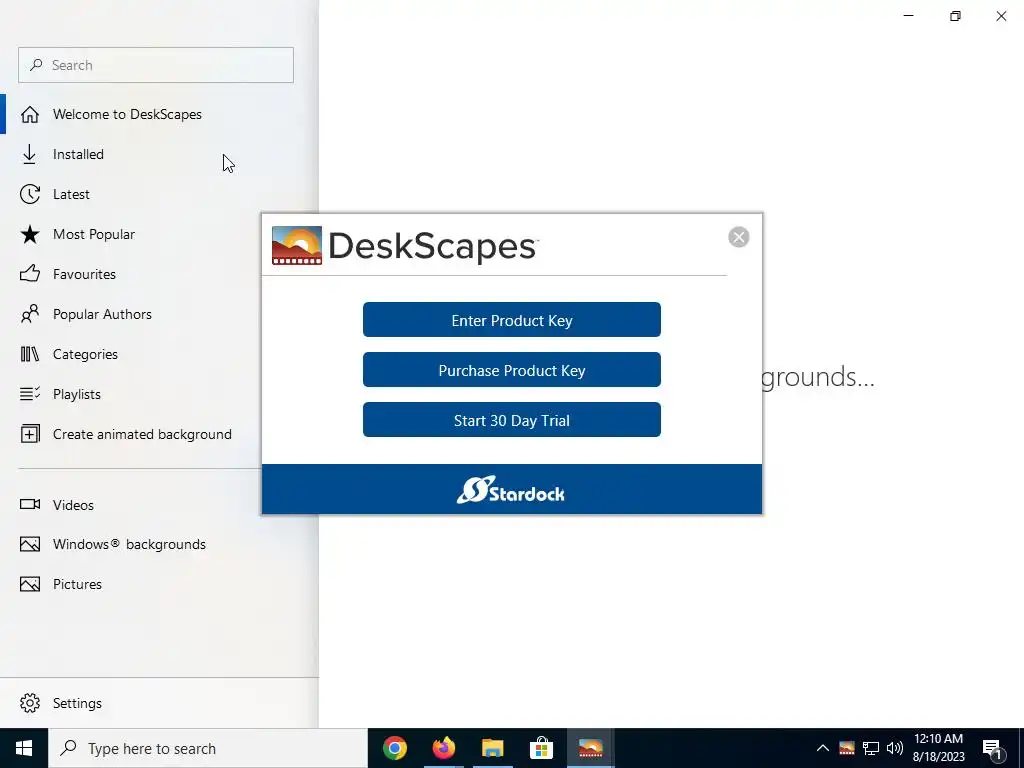1024x768 pixels.
Task: Click the Enter Product Key button
Action: [511, 320]
